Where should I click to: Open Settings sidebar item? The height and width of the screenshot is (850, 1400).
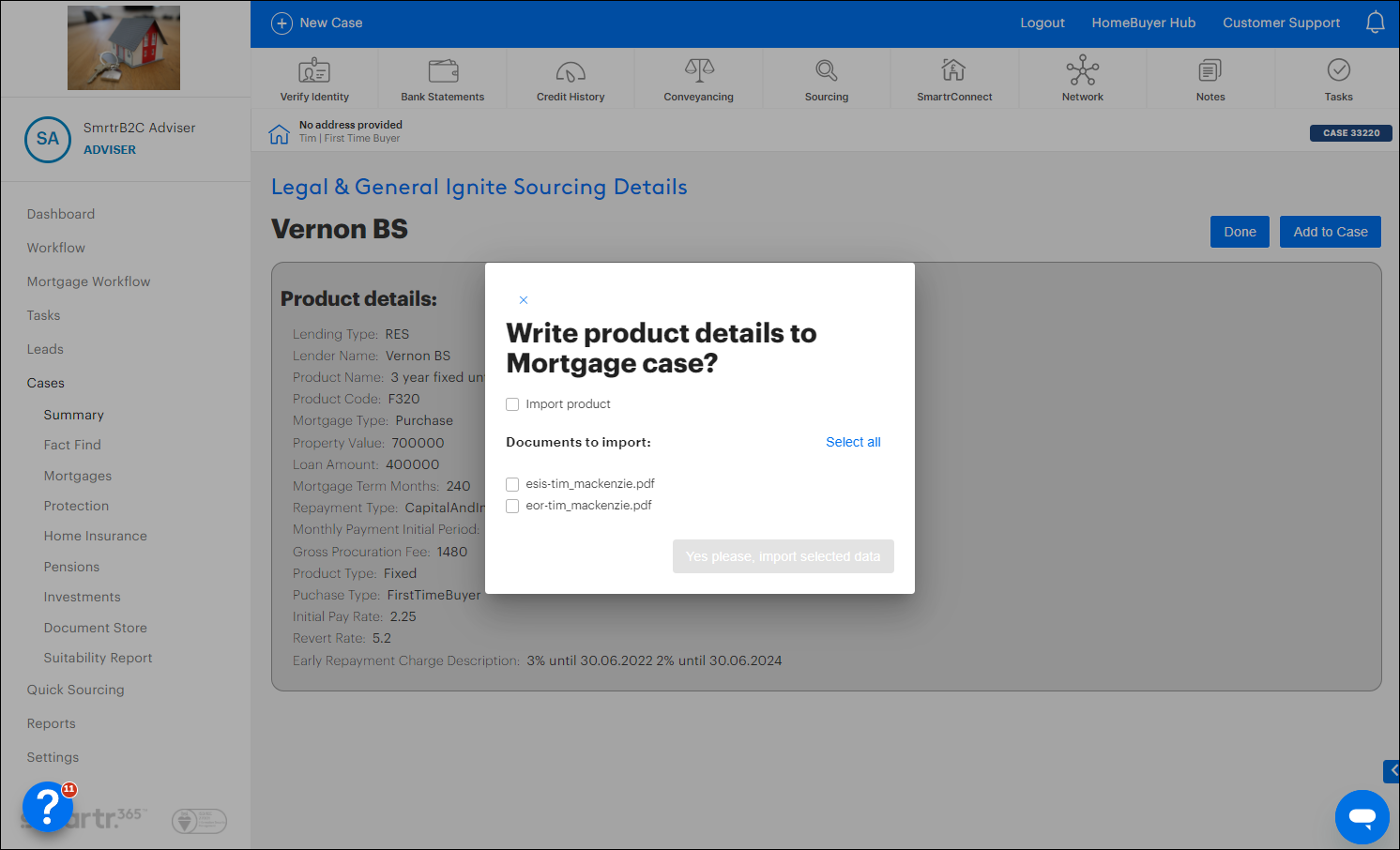(x=53, y=757)
